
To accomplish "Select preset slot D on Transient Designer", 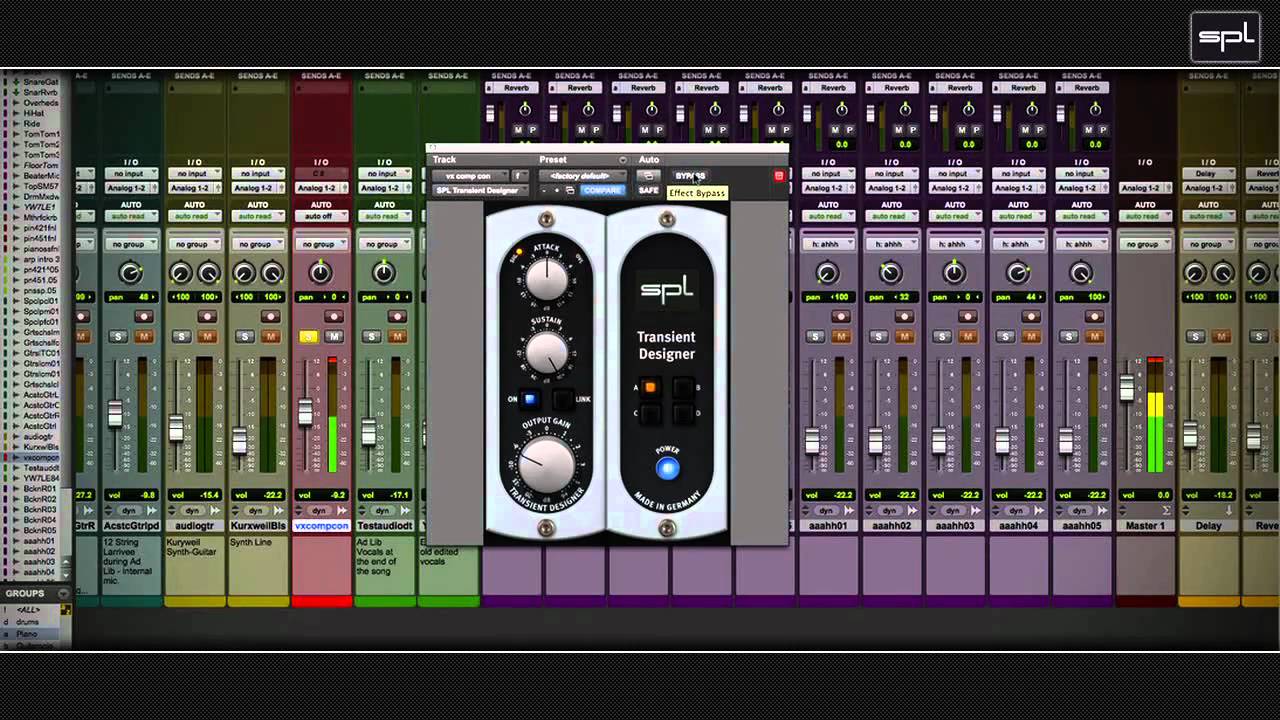I will [x=682, y=412].
